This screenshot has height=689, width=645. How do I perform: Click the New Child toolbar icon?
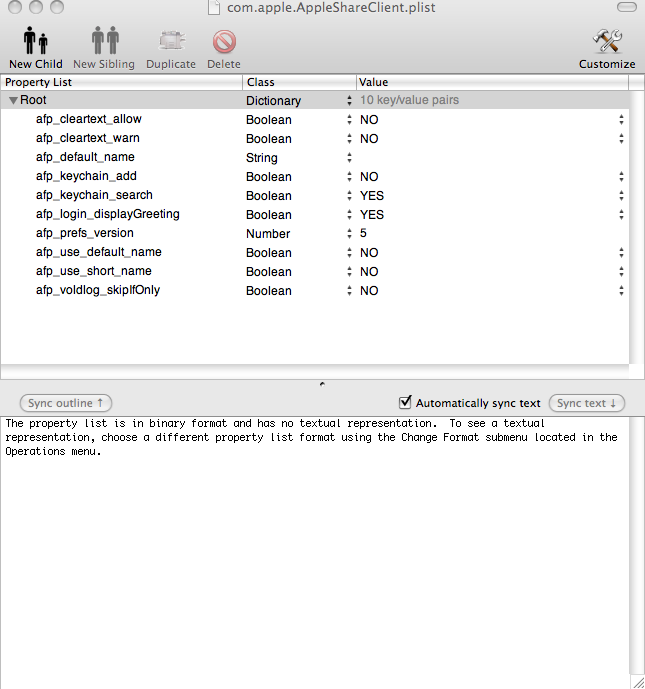[x=36, y=40]
